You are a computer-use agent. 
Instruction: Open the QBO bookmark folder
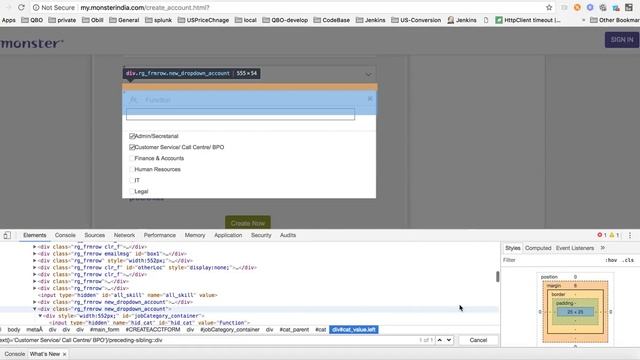point(32,20)
